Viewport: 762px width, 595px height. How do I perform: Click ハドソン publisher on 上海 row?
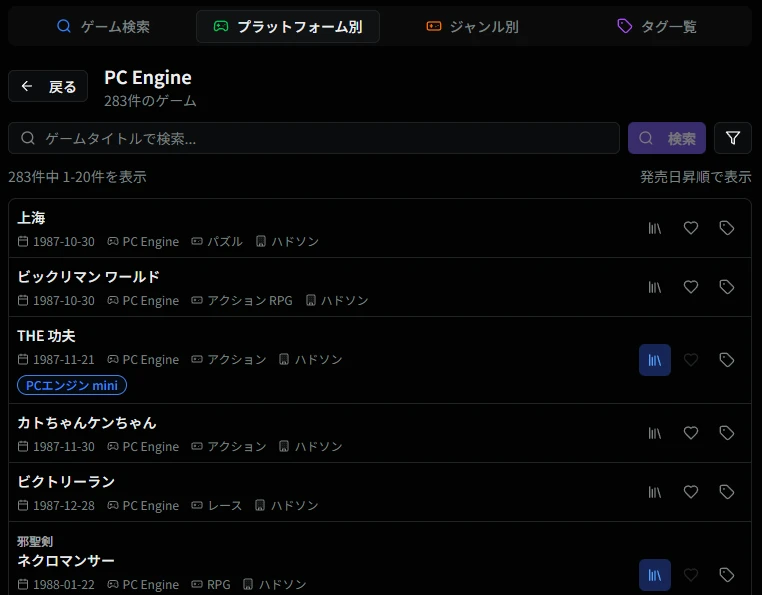(295, 242)
